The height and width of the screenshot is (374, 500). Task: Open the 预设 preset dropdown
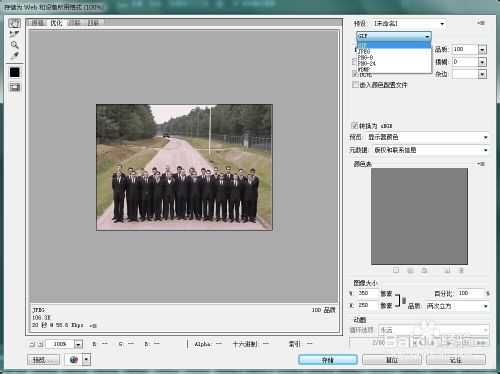pyautogui.click(x=409, y=24)
